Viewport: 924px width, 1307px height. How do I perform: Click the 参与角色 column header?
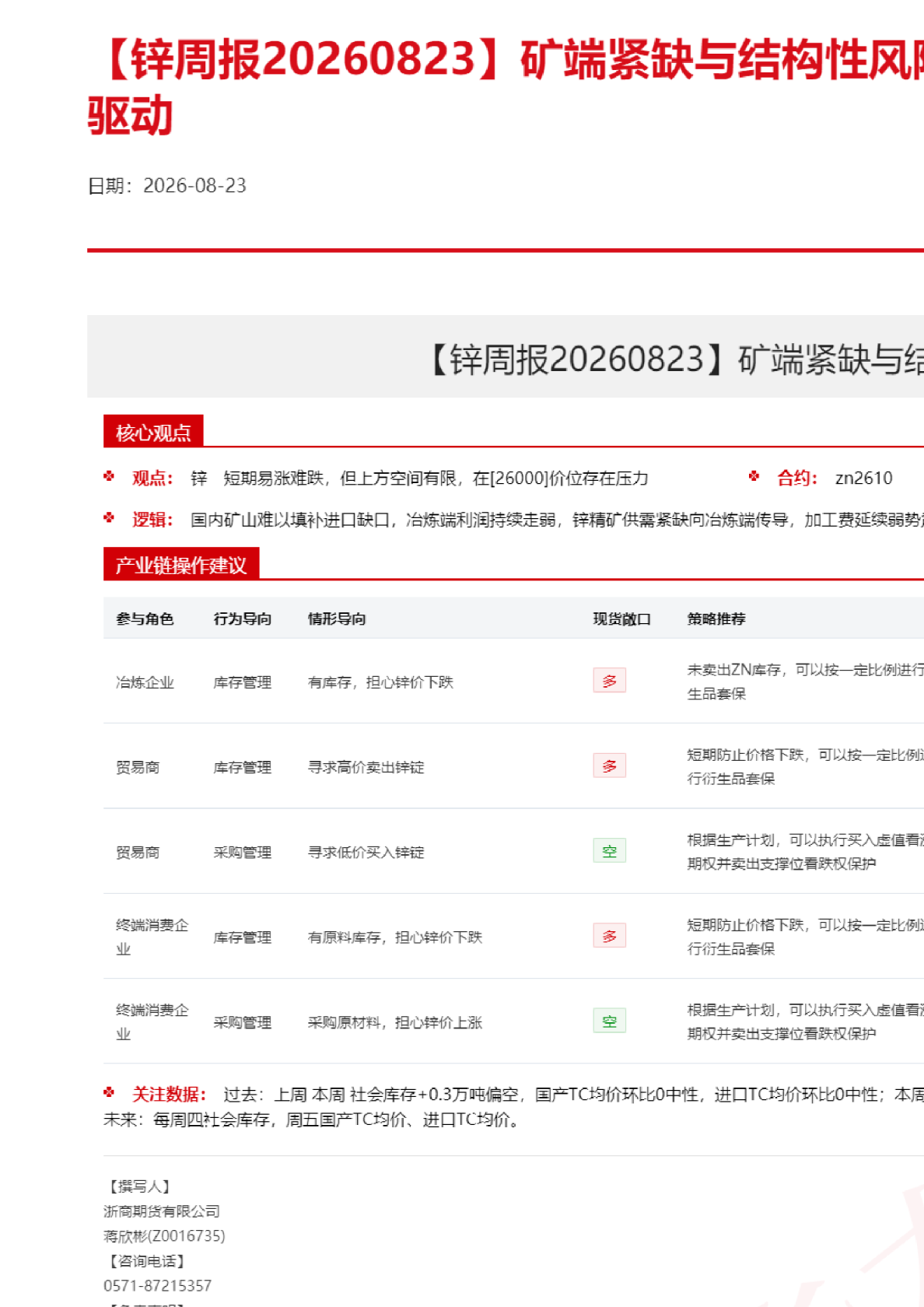click(x=145, y=619)
